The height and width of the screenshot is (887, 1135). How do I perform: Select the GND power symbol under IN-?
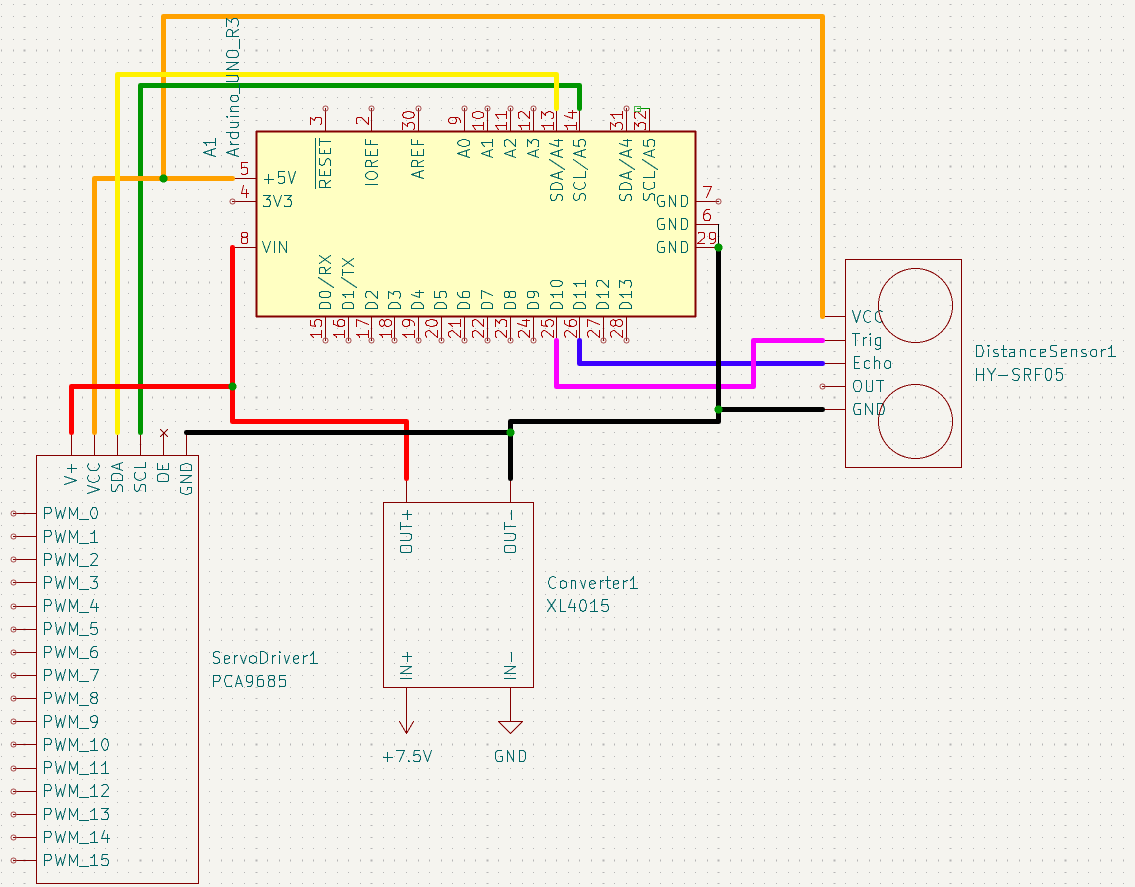pos(510,726)
